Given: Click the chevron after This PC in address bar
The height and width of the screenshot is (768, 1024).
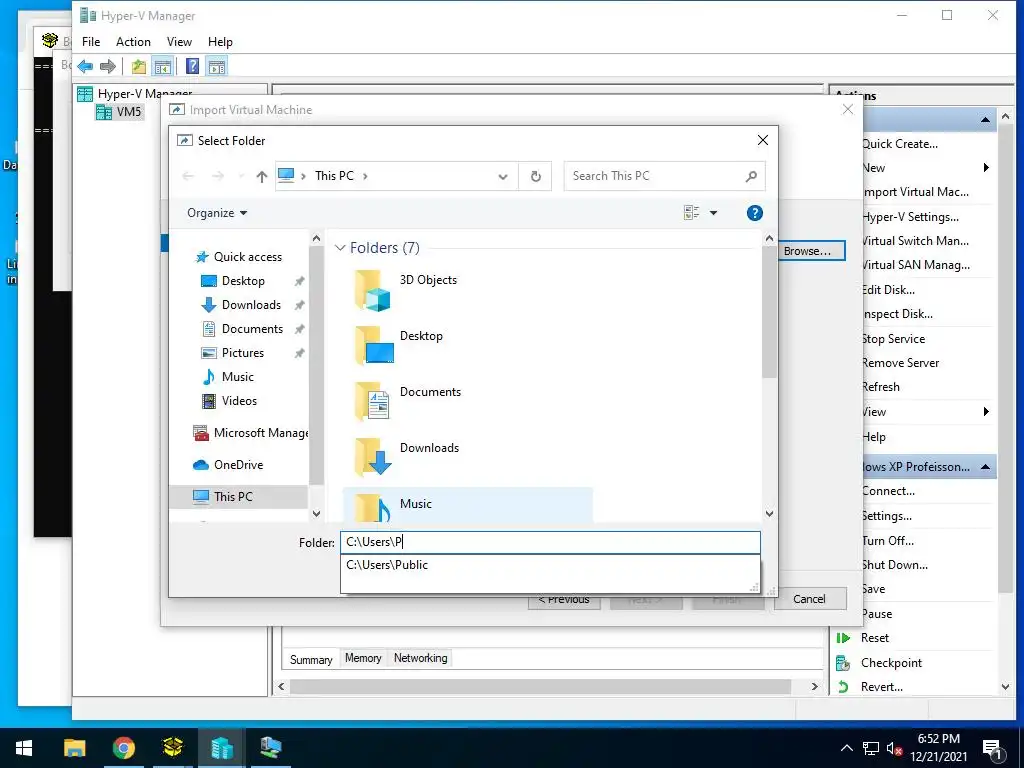Looking at the screenshot, I should [365, 176].
